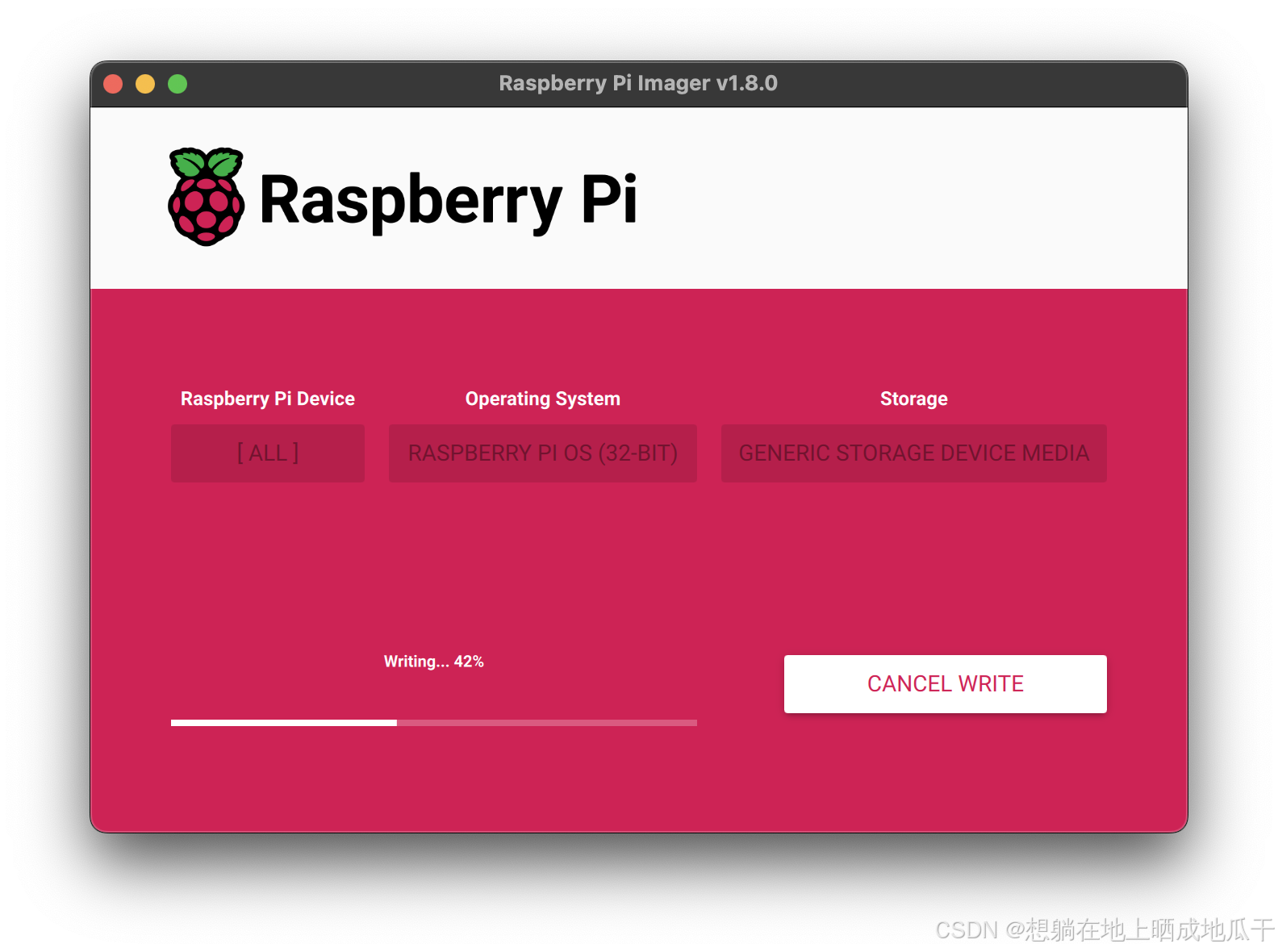The height and width of the screenshot is (952, 1278).
Task: Click the [ALL] Raspberry Pi Device button
Action: click(x=268, y=453)
